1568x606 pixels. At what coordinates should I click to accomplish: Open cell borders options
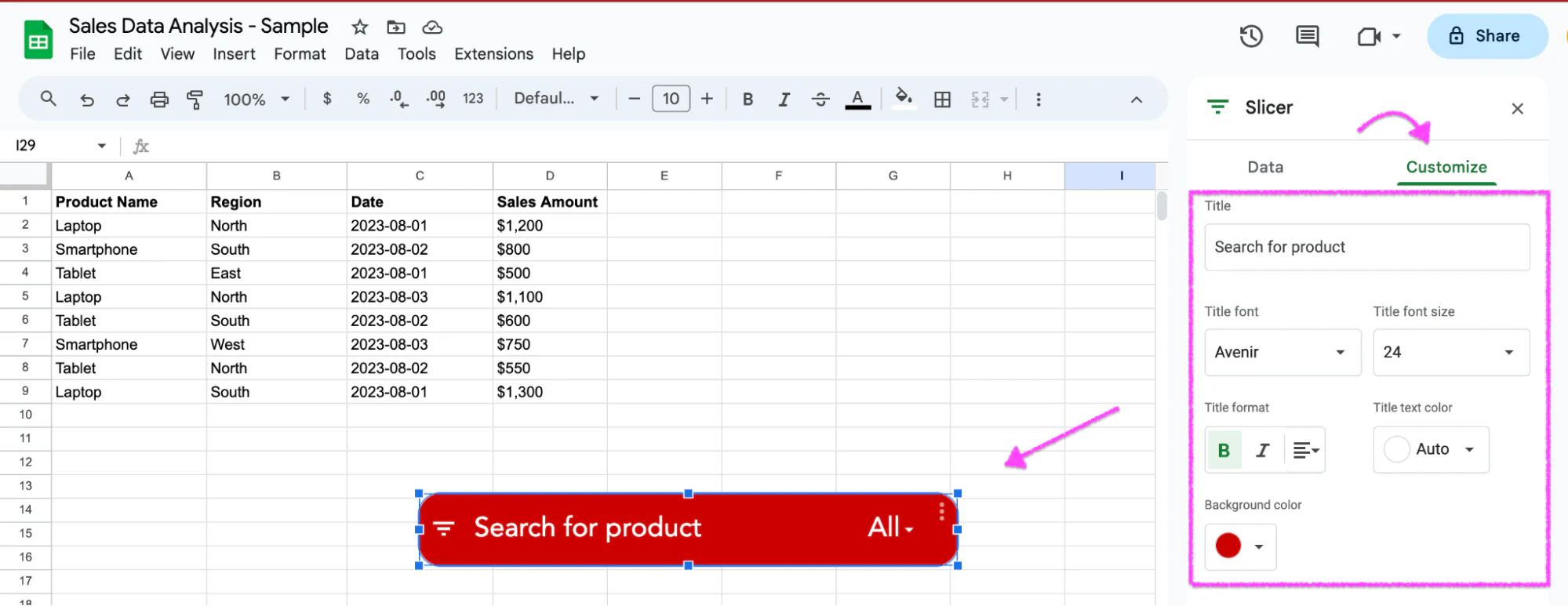[942, 100]
